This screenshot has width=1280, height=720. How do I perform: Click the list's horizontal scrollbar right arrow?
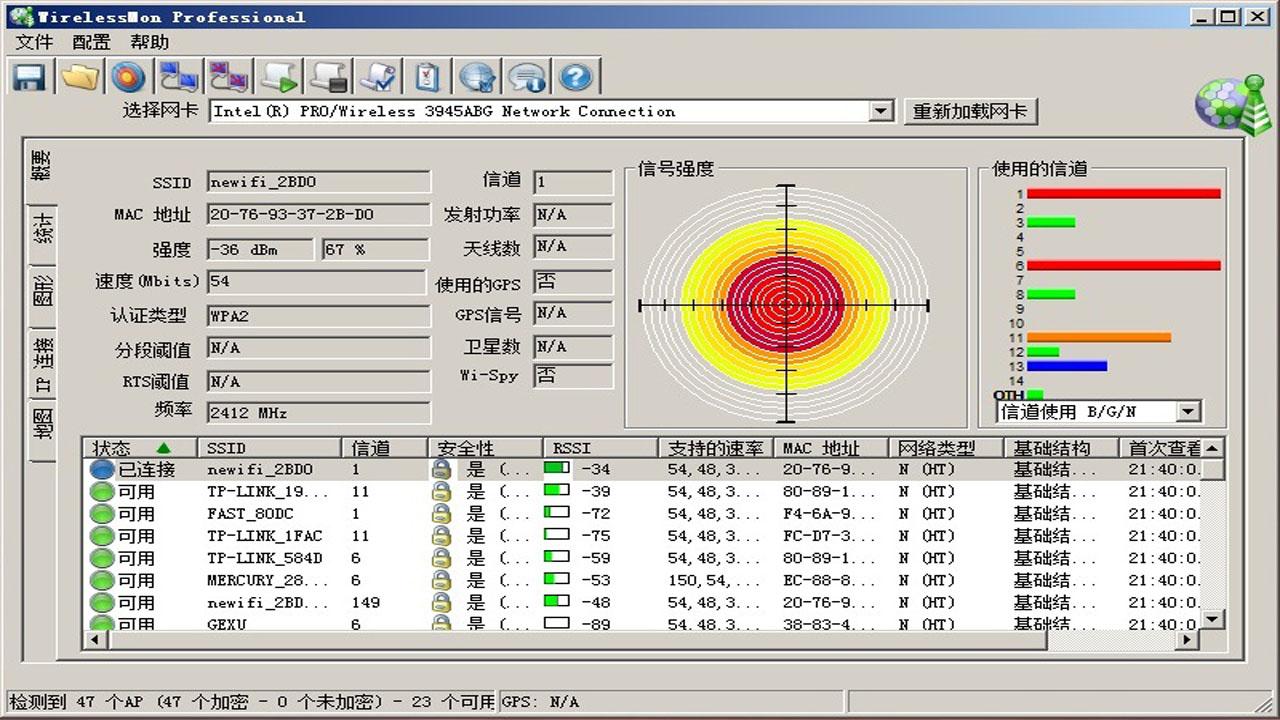1188,640
